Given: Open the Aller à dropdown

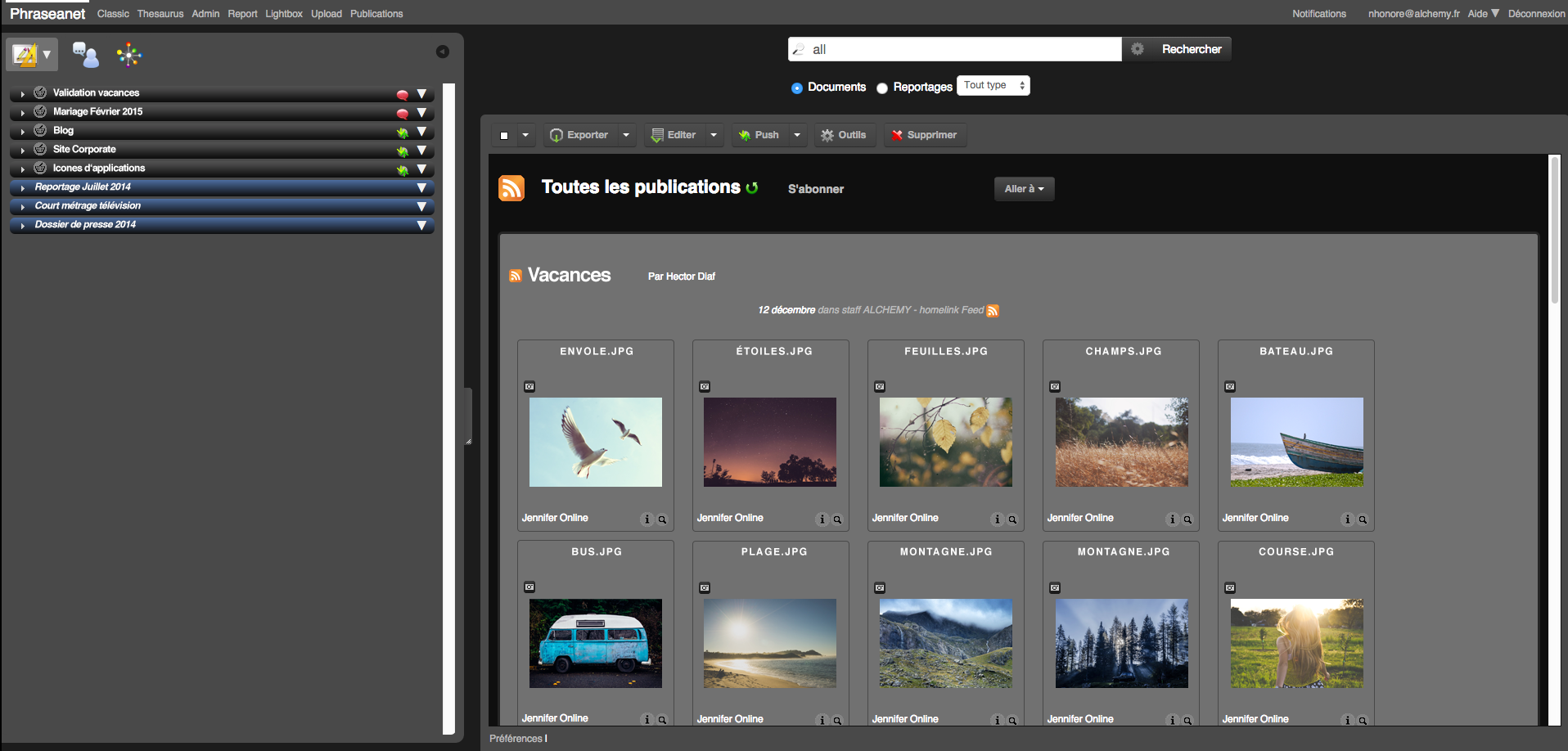Looking at the screenshot, I should [x=1024, y=189].
